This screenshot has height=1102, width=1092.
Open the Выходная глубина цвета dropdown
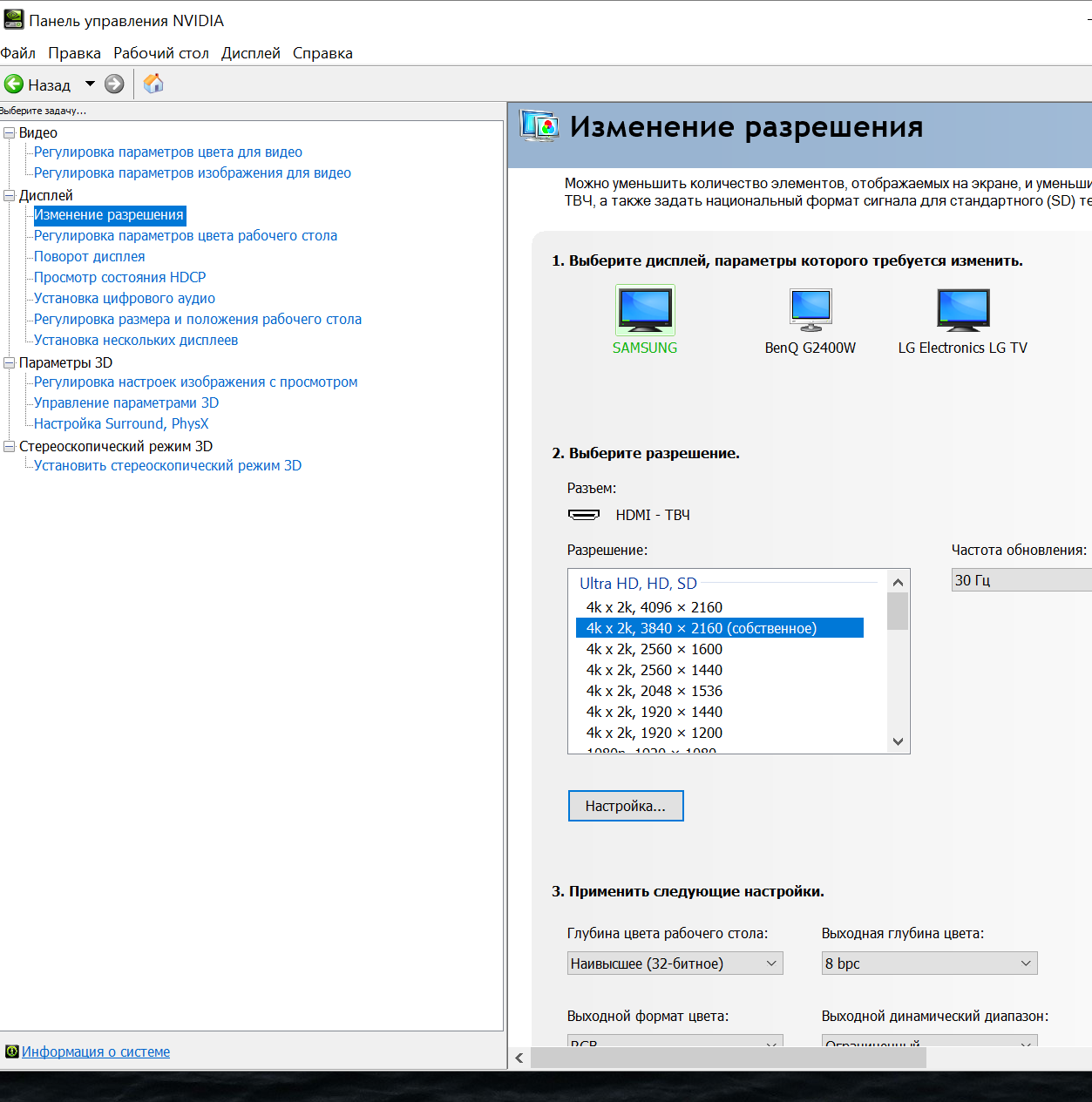click(929, 963)
